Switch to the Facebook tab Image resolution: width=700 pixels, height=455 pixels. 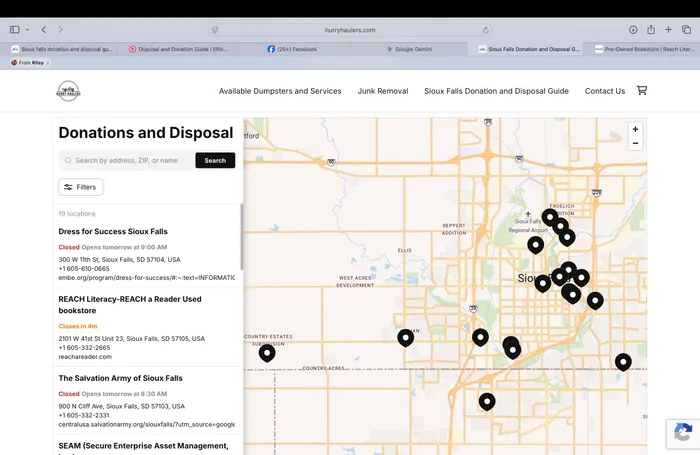tap(292, 48)
